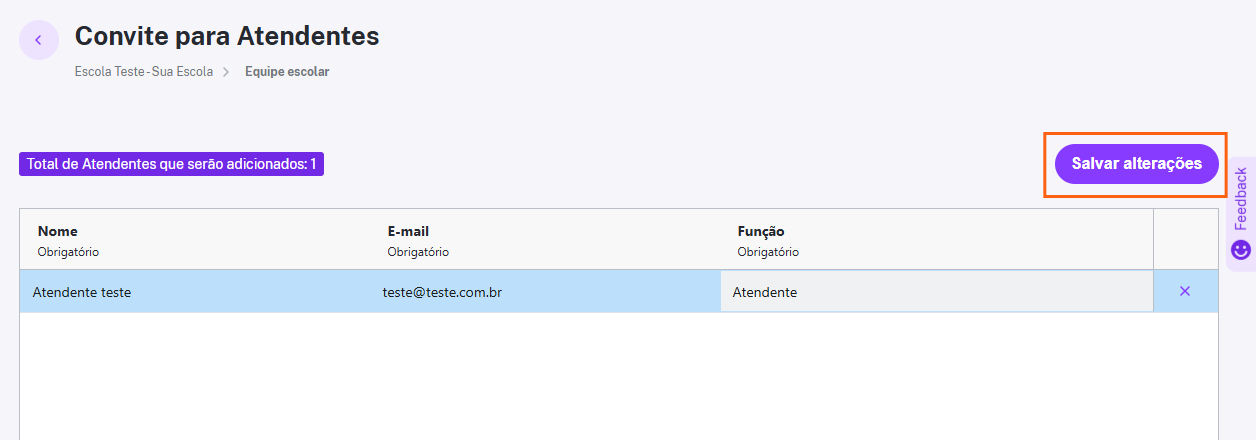
Task: Click the empty table area below row
Action: [x=619, y=376]
